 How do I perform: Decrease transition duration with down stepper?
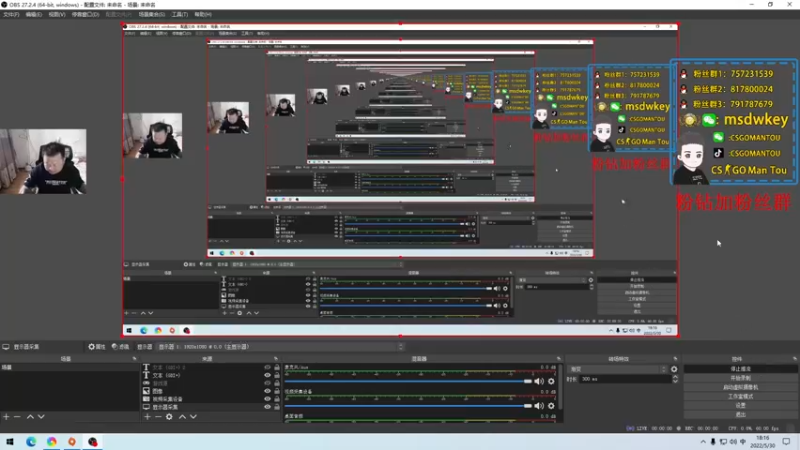[675, 381]
